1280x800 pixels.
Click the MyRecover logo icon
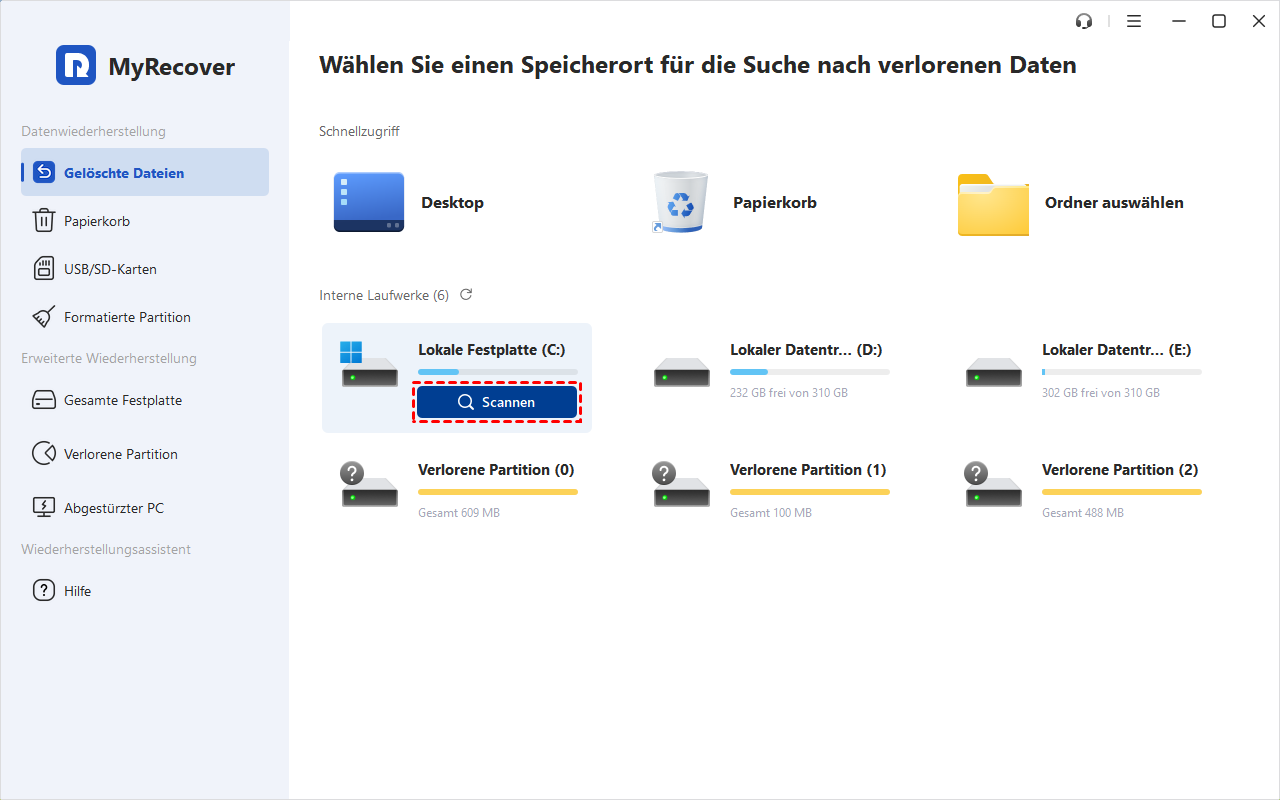click(76, 66)
